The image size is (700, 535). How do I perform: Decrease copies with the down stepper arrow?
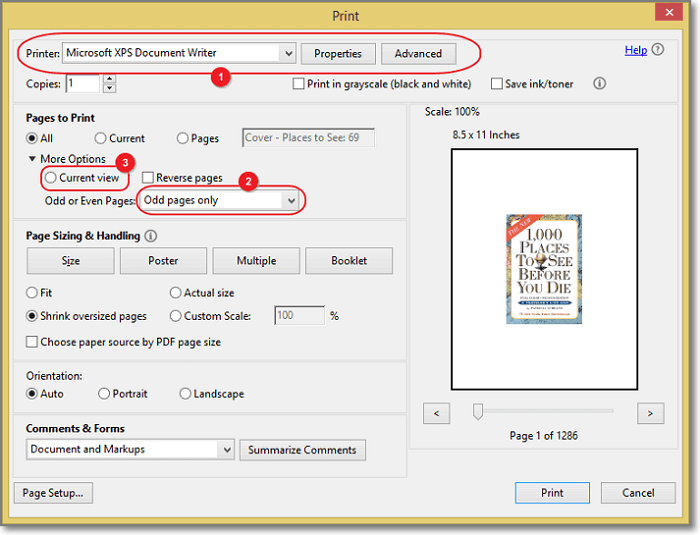coord(109,89)
